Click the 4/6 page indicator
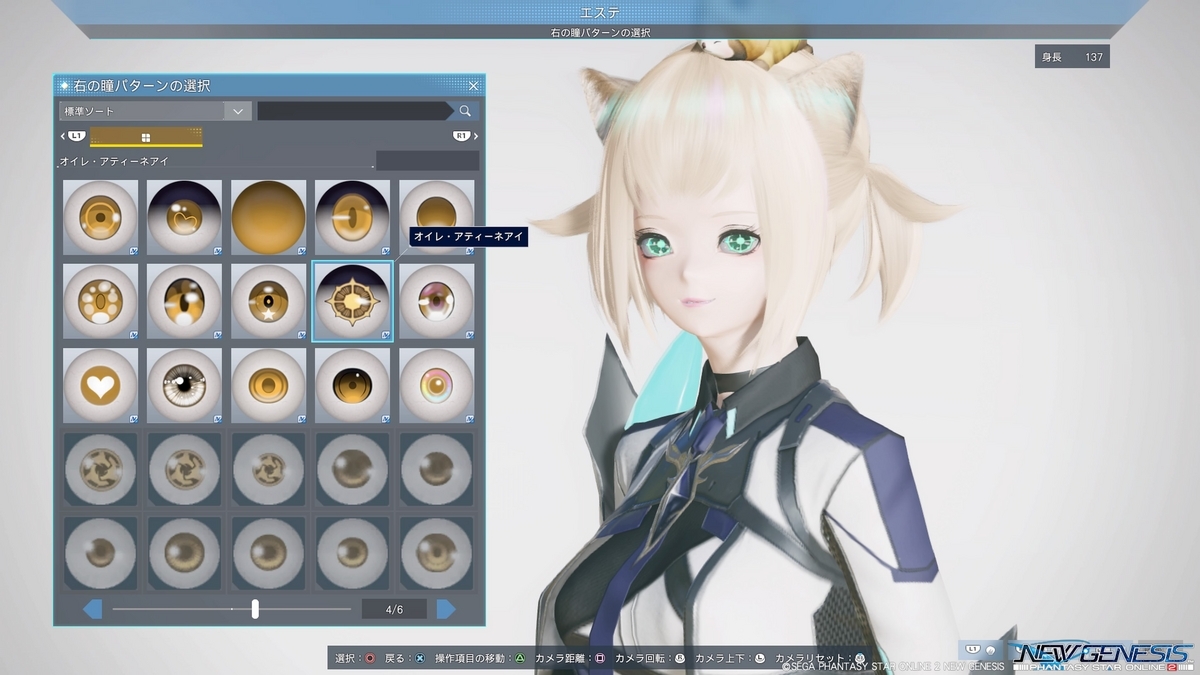The image size is (1200, 675). click(395, 609)
